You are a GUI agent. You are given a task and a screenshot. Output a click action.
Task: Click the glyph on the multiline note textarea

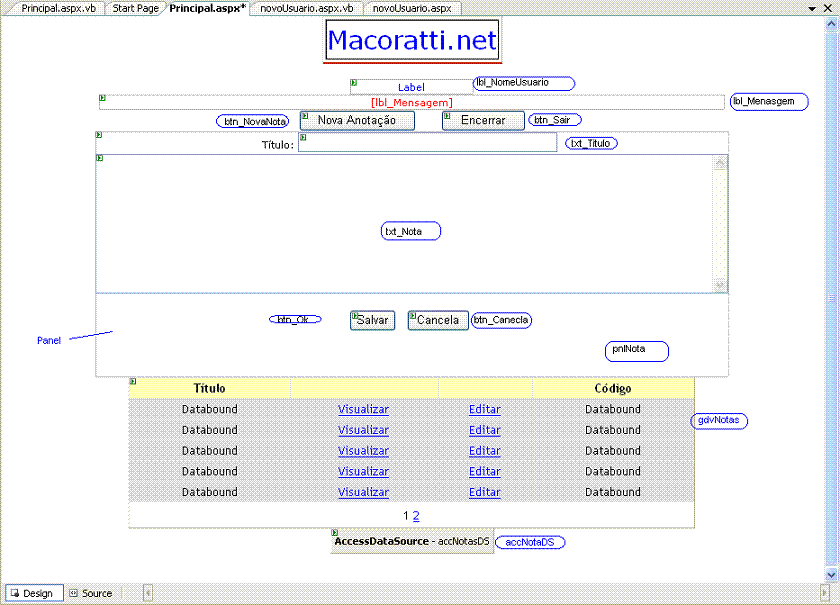coord(100,158)
